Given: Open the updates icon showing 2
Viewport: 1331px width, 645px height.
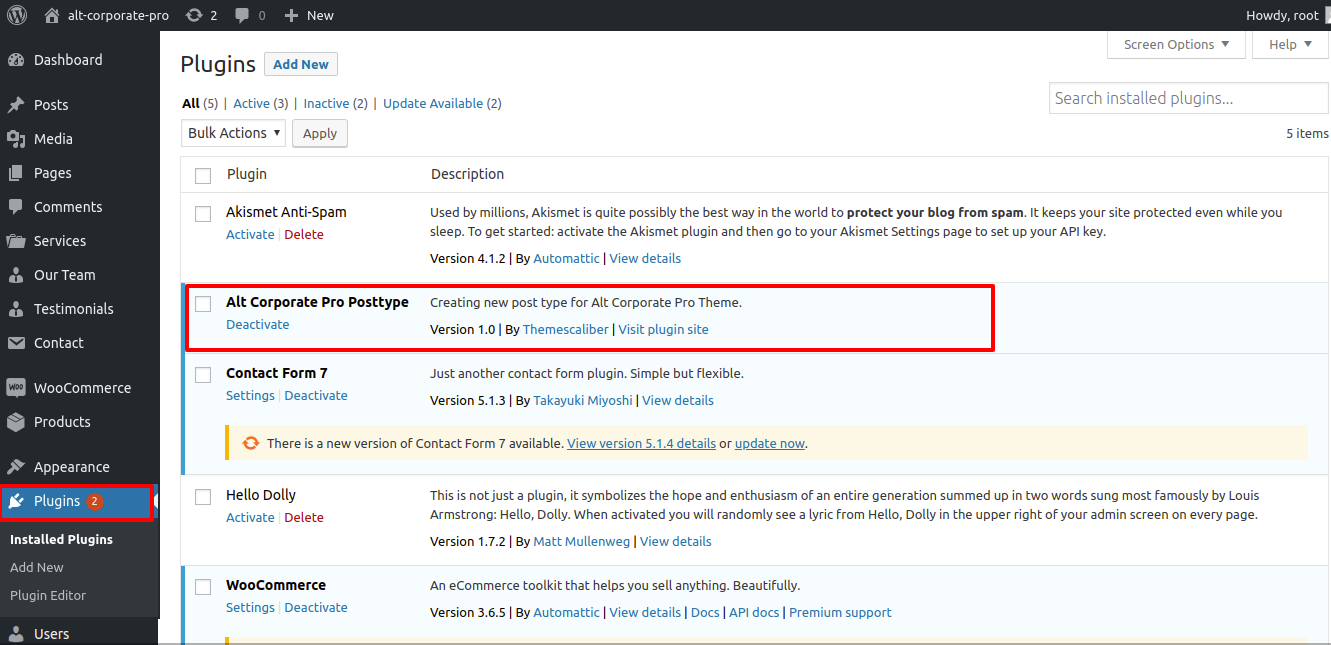Looking at the screenshot, I should point(194,15).
